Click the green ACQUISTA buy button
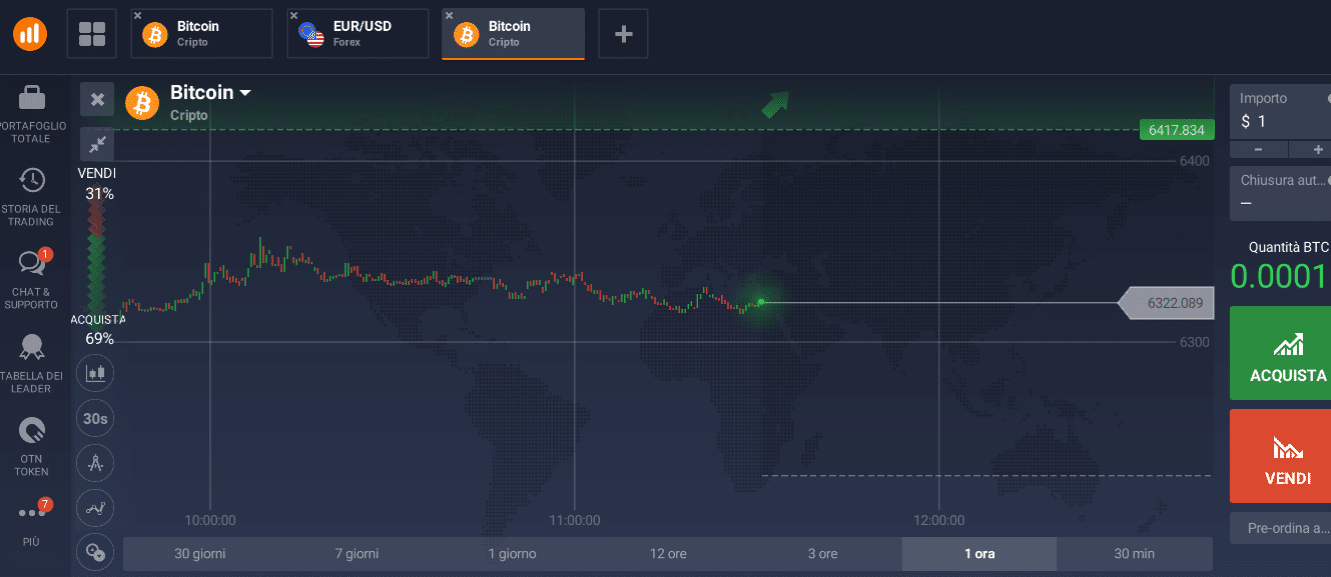1331x577 pixels. [x=1280, y=353]
